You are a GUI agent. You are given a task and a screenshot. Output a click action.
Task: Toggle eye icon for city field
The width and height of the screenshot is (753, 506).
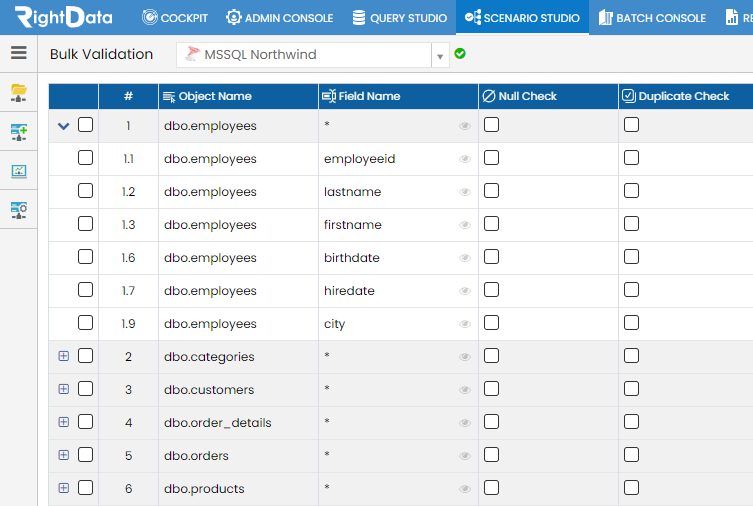point(464,324)
